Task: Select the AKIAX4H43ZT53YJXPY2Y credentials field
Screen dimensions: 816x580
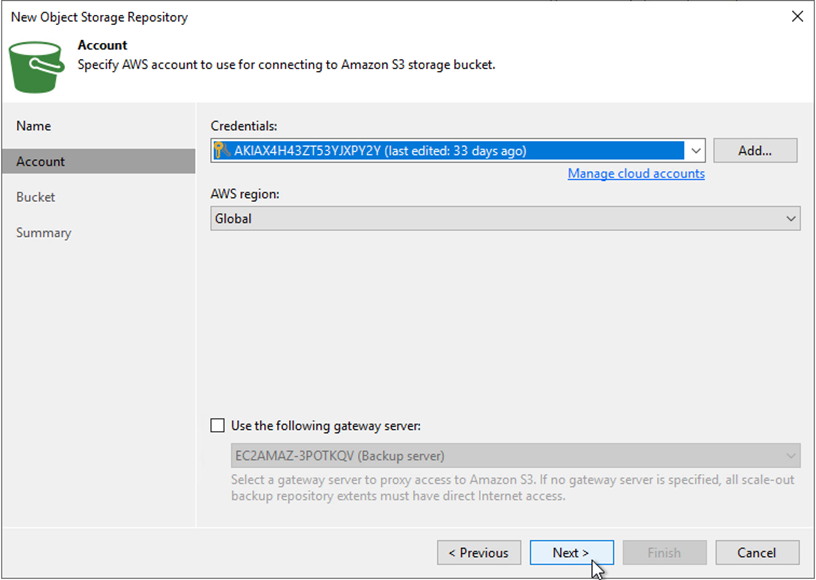Action: pyautogui.click(x=450, y=151)
